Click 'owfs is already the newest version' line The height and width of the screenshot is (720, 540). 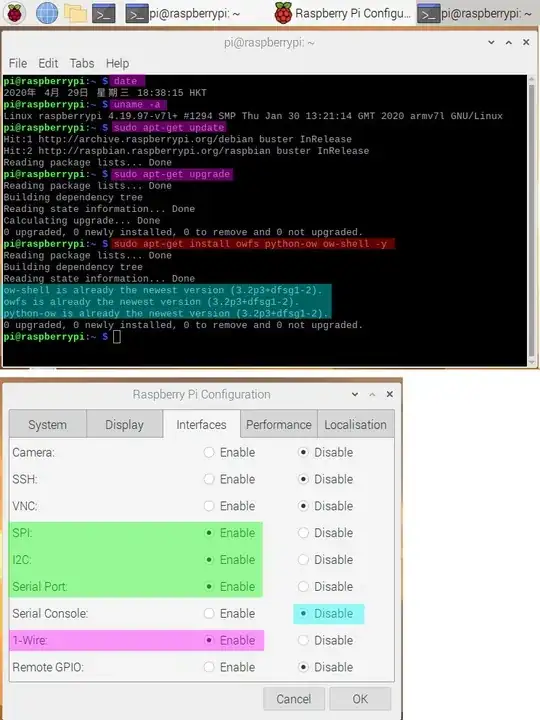pyautogui.click(x=152, y=302)
